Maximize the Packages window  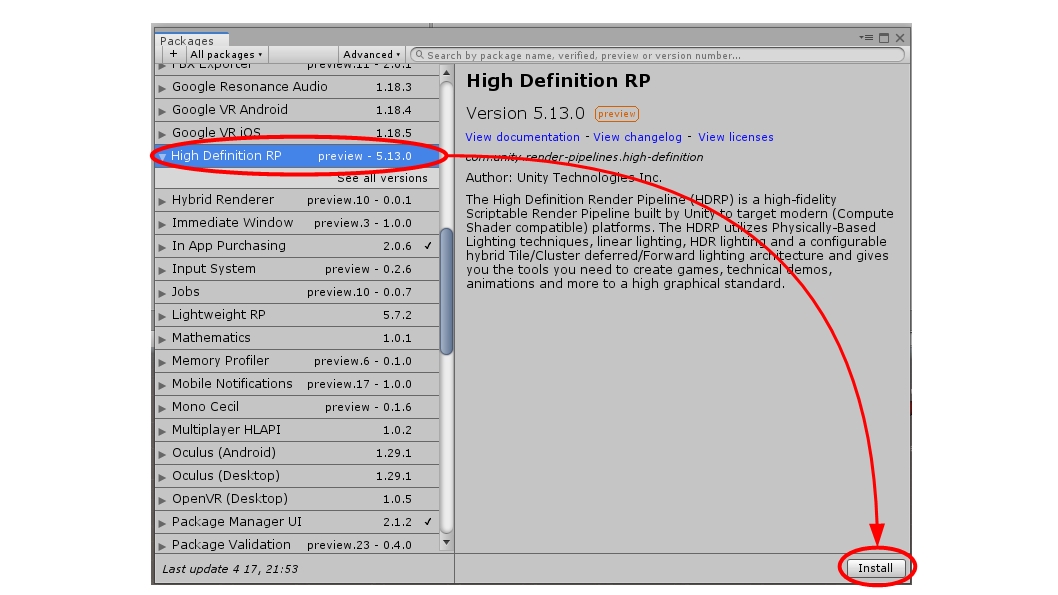click(884, 38)
